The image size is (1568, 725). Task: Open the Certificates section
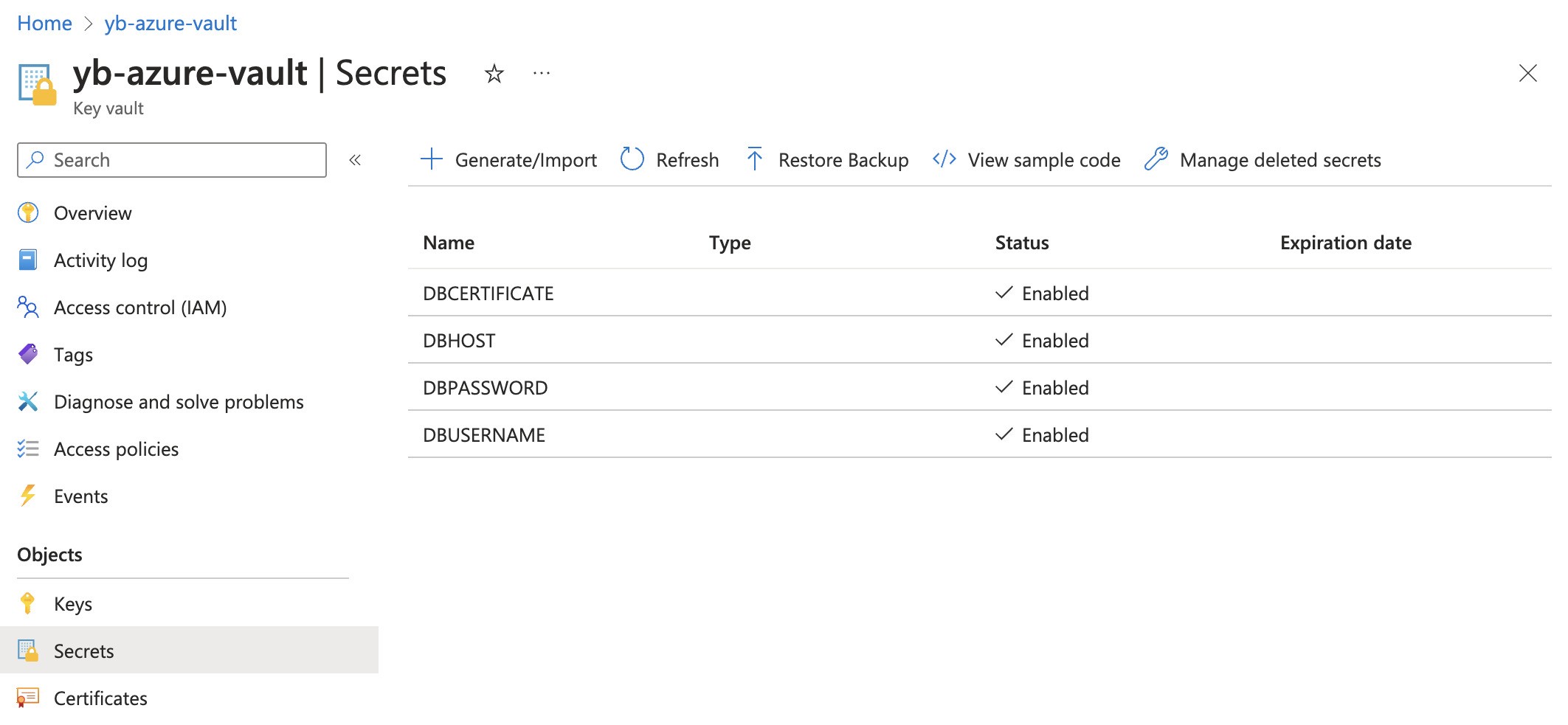(100, 698)
